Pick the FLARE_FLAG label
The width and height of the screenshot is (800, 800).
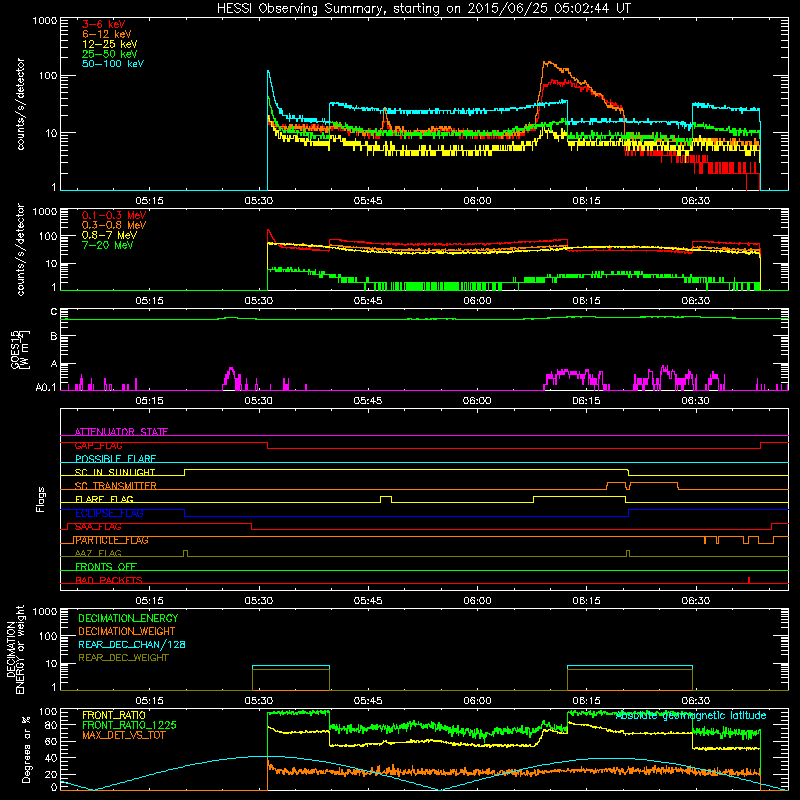click(x=104, y=499)
